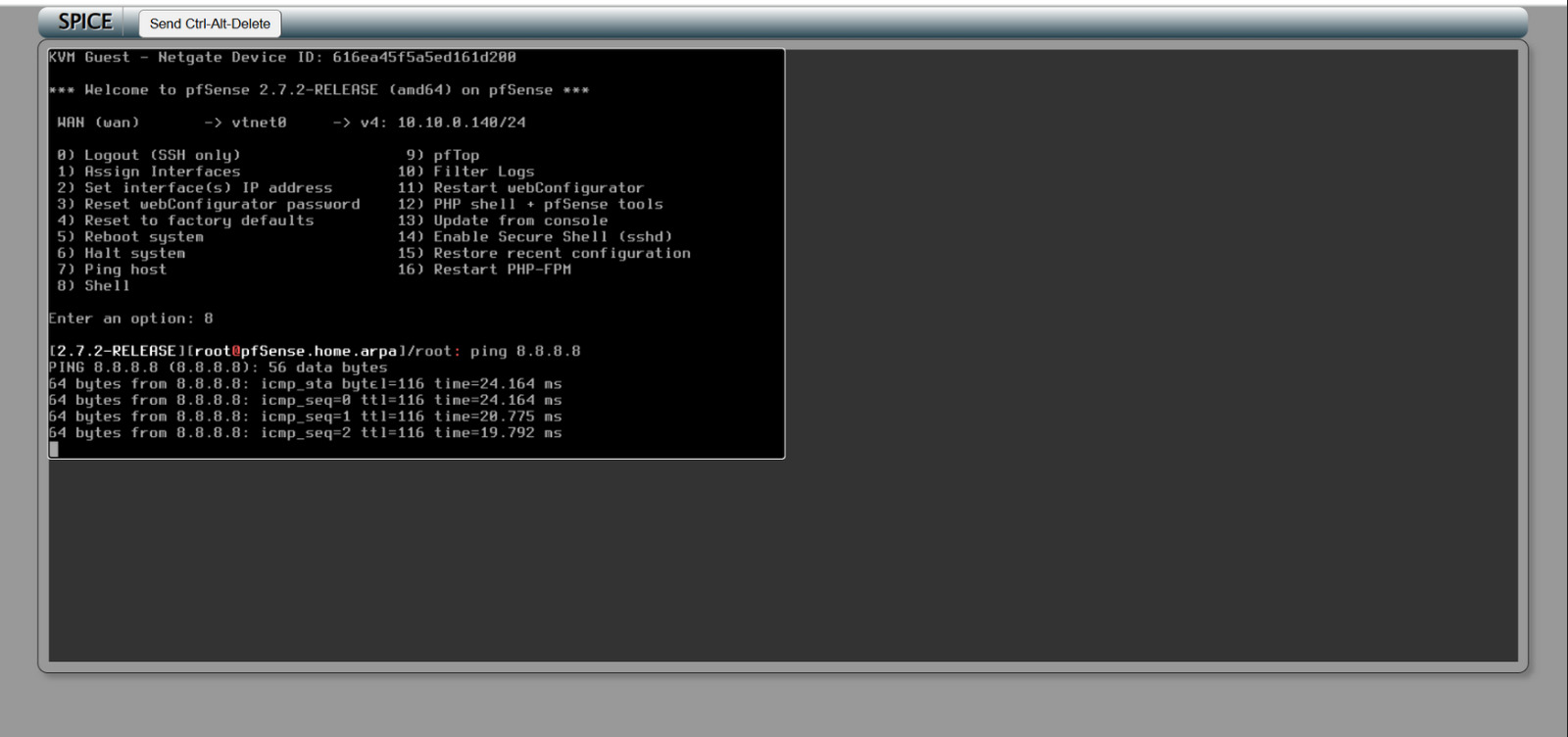The height and width of the screenshot is (737, 1568).
Task: Click PHP shell + pfSense tools entry
Action: tap(548, 204)
